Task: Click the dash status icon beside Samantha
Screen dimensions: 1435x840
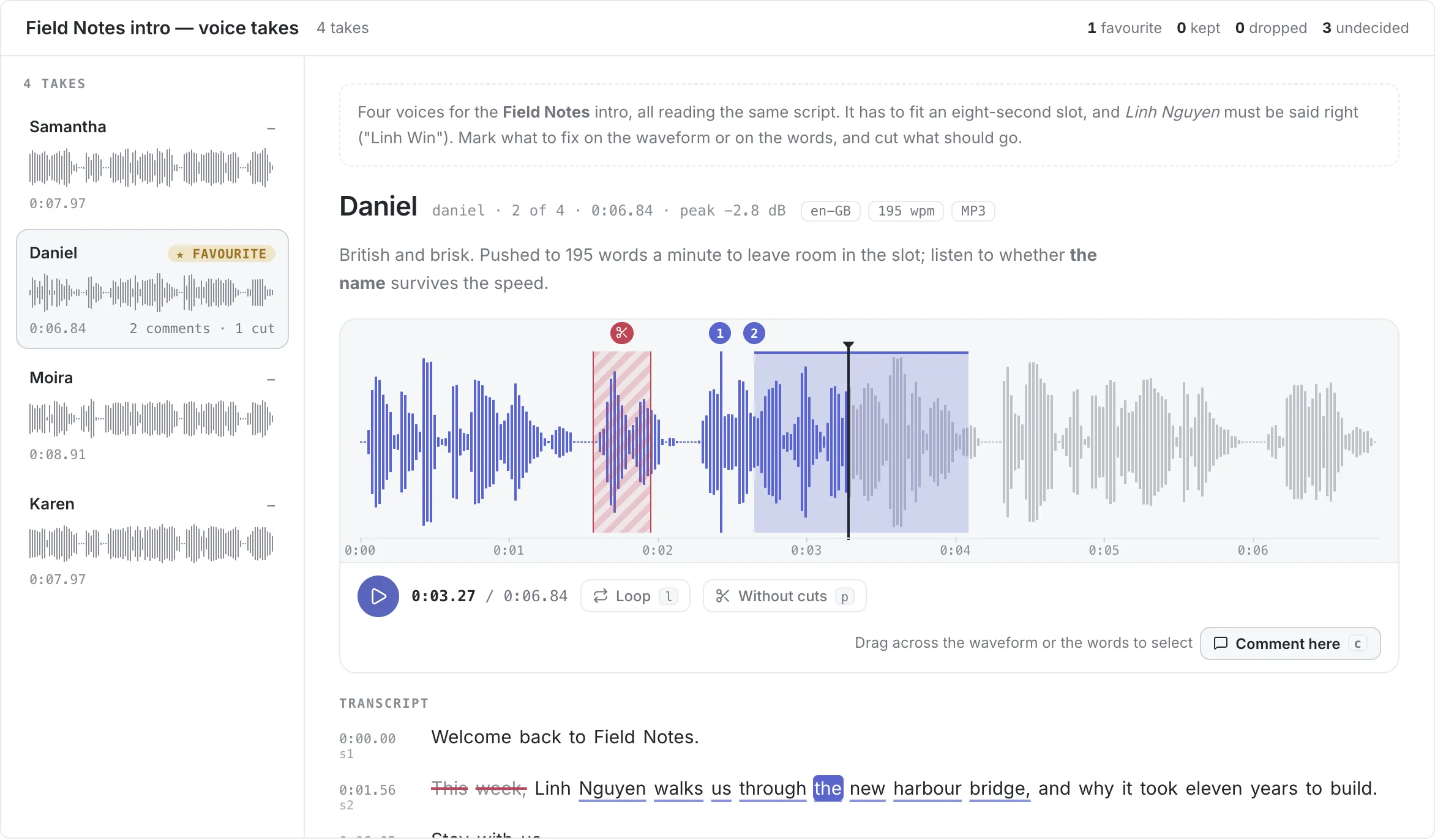Action: pos(271,128)
